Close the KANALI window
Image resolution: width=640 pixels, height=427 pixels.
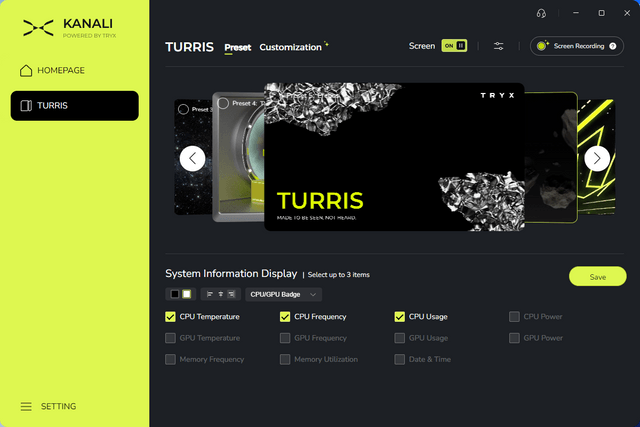tap(627, 13)
